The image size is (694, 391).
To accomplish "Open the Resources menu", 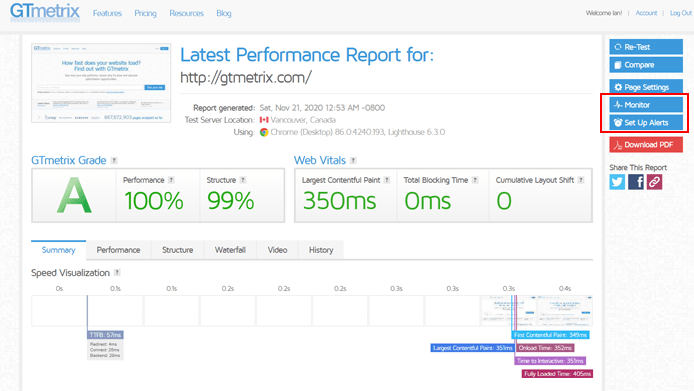I will [x=186, y=13].
